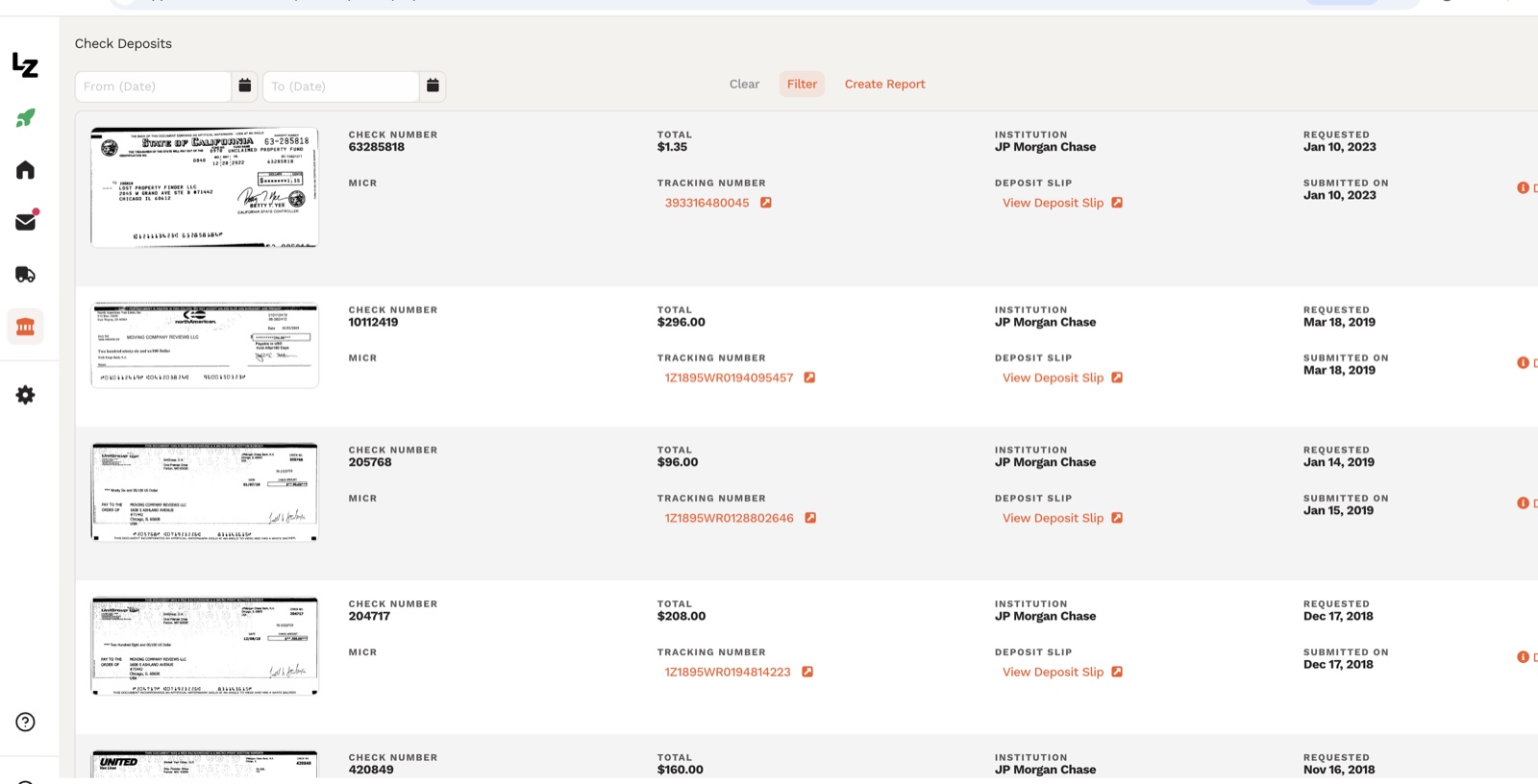Screen dimensions: 1538x784
Task: Click deposit slip open icon for check 63285818
Action: tap(1117, 203)
